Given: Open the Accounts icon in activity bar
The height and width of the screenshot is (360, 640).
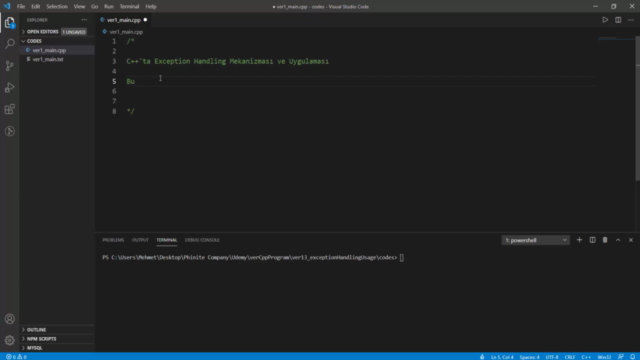Looking at the screenshot, I should coord(10,319).
